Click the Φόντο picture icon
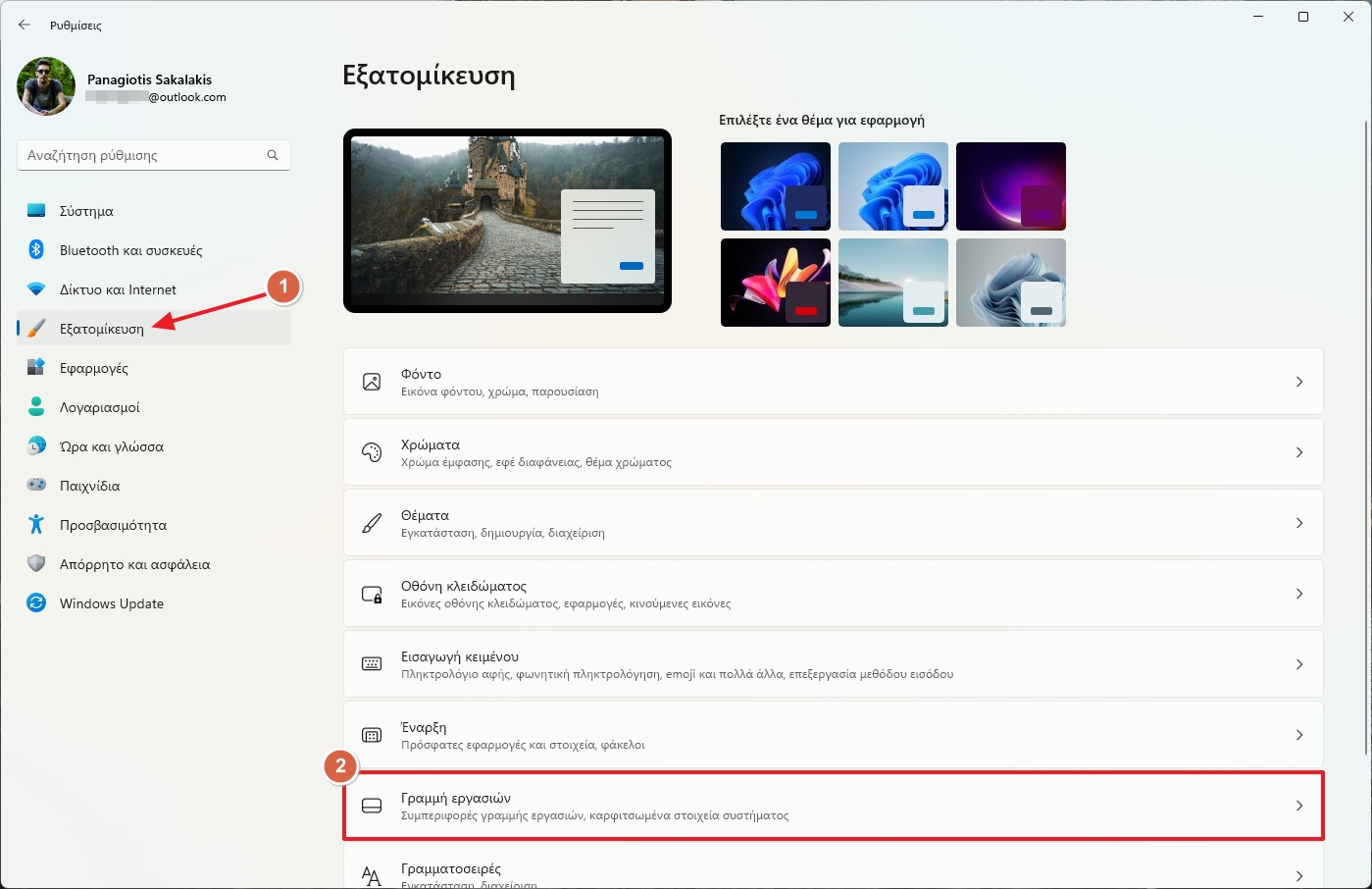This screenshot has height=889, width=1372. 372,381
